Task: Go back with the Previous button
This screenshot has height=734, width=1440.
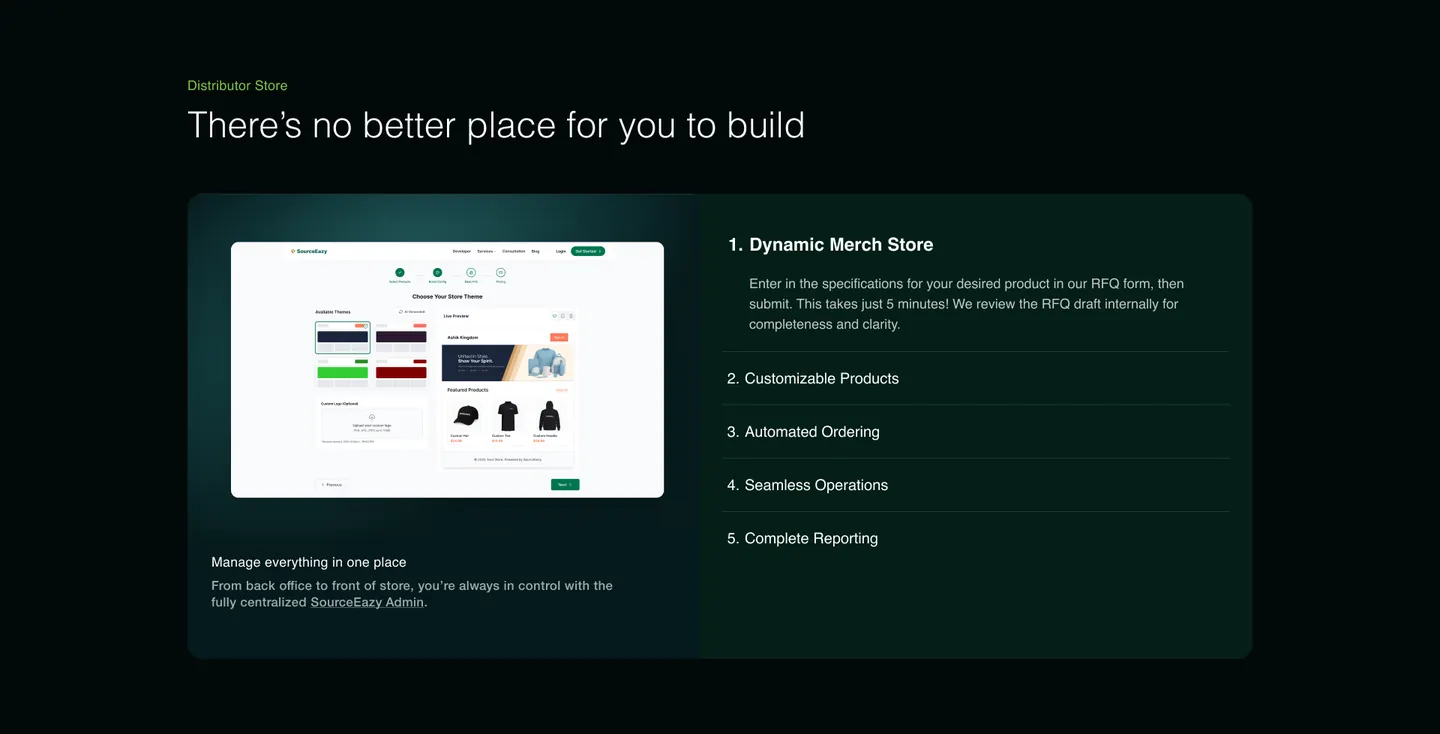Action: click(x=331, y=485)
